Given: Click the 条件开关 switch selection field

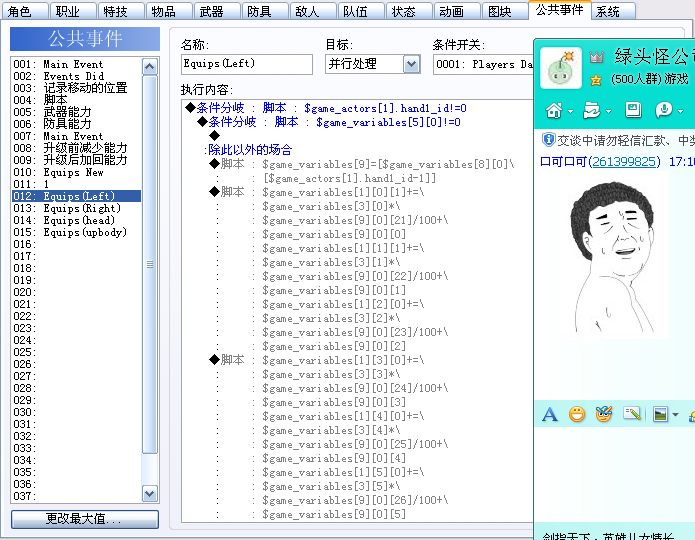Looking at the screenshot, I should 484,65.
